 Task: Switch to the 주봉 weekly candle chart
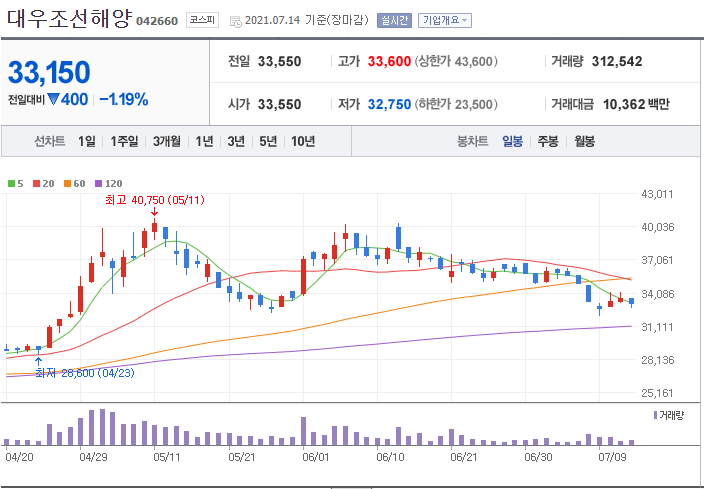(548, 141)
